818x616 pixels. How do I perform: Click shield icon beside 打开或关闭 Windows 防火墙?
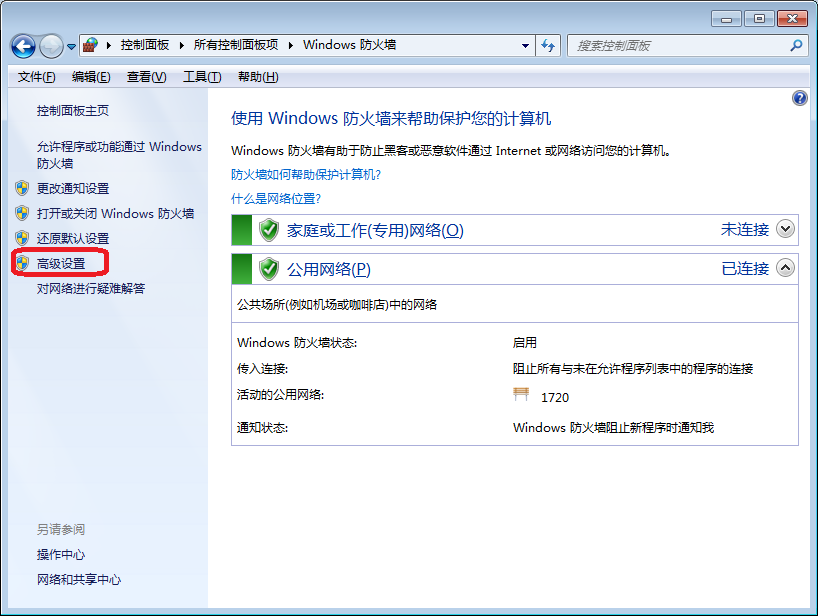point(22,213)
